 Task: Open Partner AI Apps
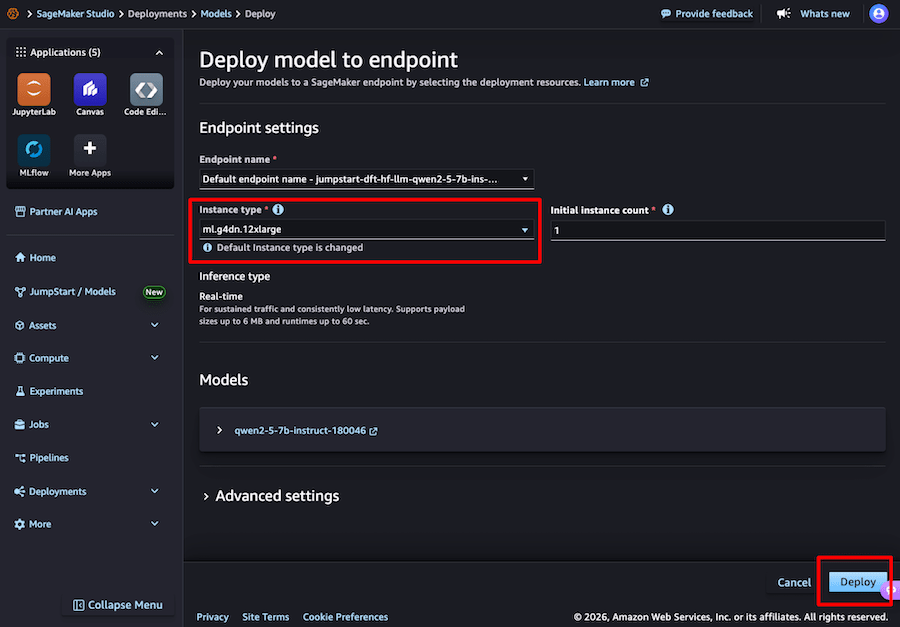click(56, 212)
